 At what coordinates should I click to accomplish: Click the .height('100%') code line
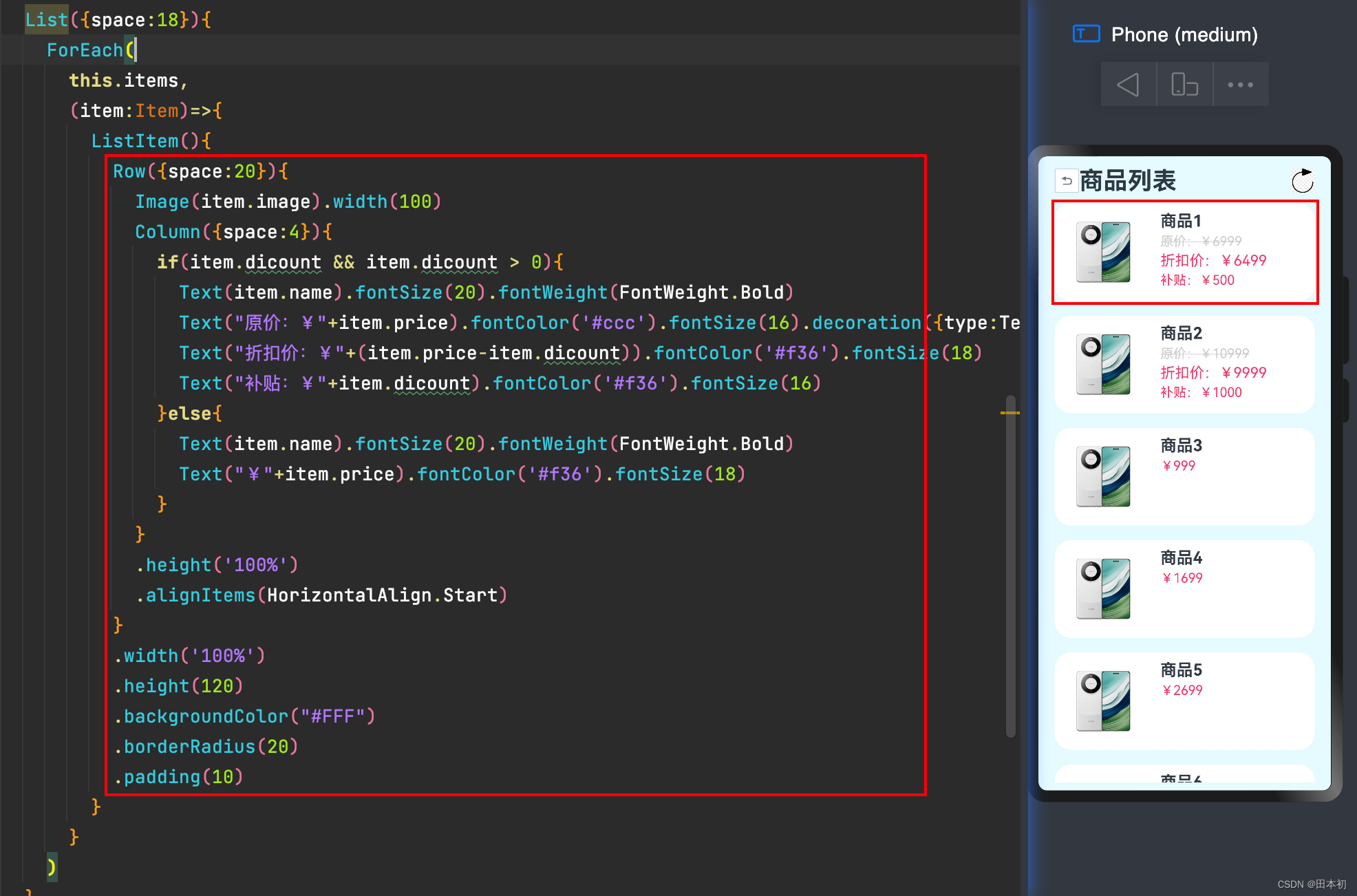pyautogui.click(x=217, y=565)
